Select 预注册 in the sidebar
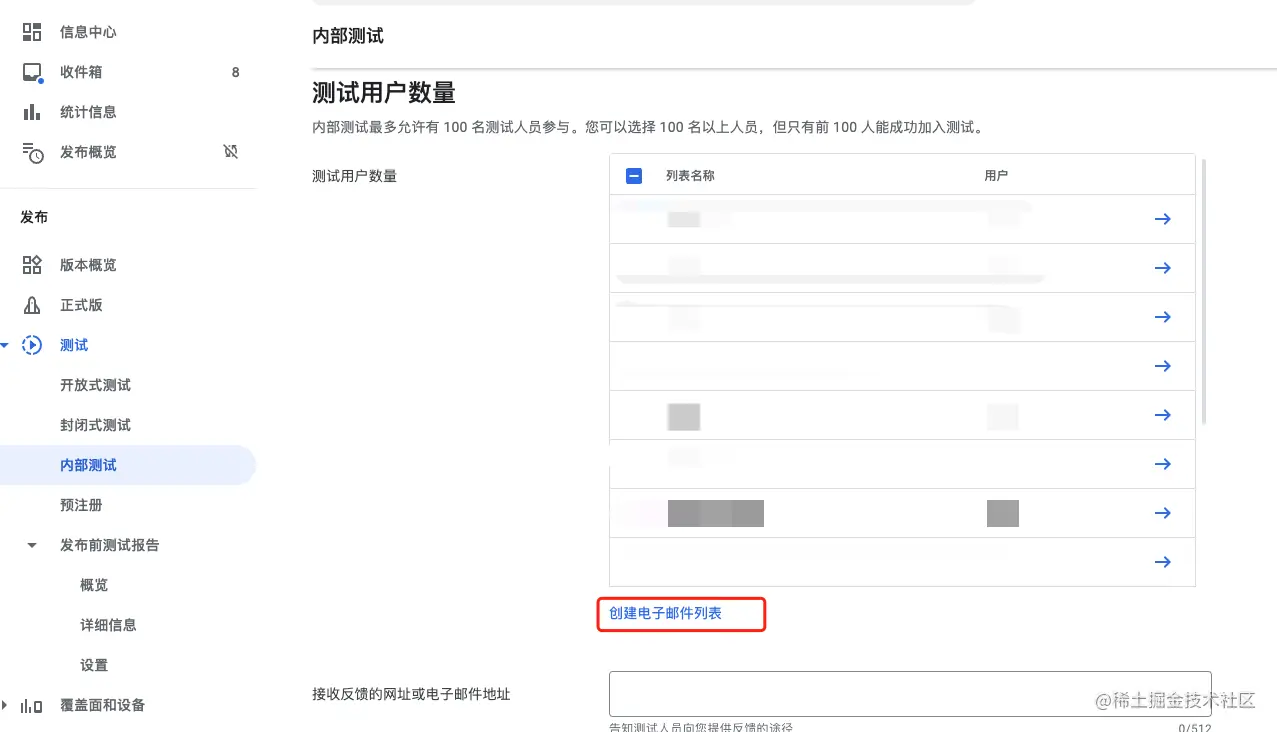Screen dimensions: 1277x732 [x=81, y=505]
